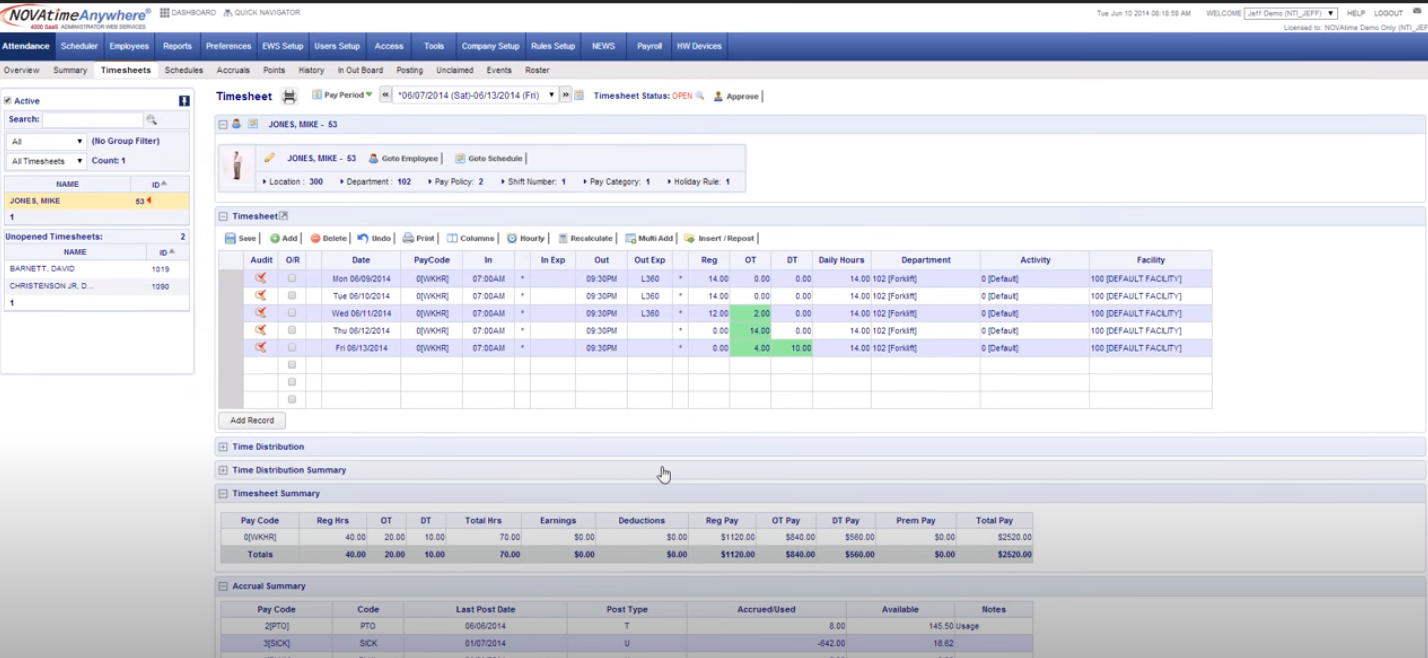
Task: Open the Reports main menu
Action: (177, 46)
